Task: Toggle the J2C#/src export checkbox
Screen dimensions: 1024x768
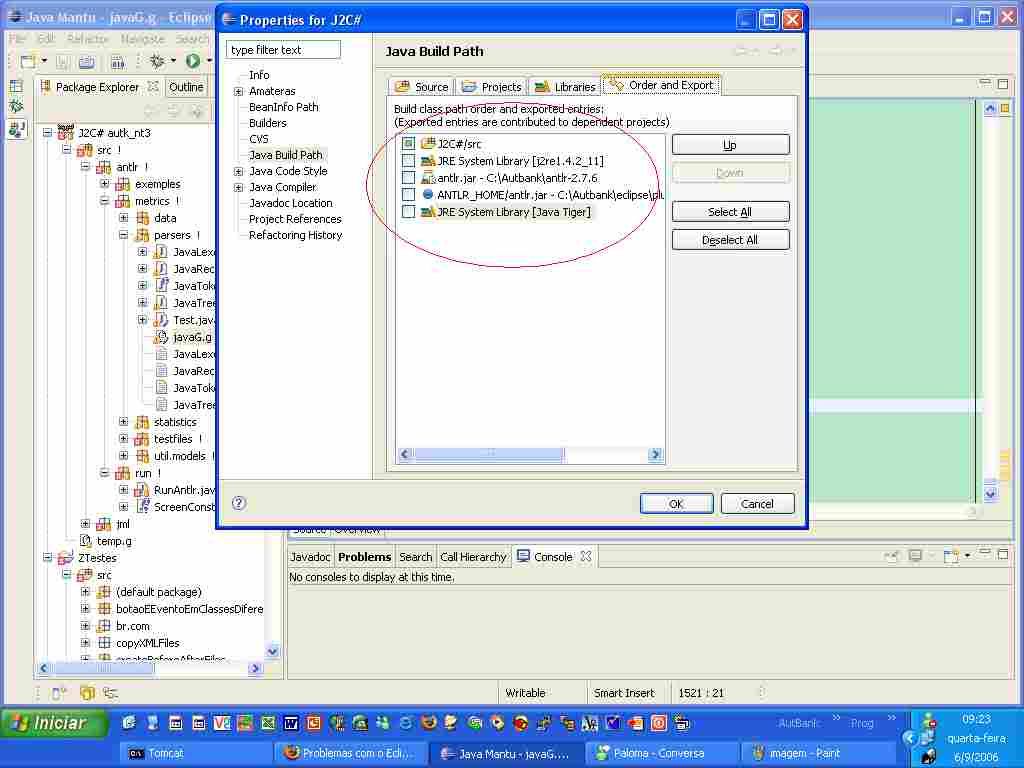Action: (408, 144)
